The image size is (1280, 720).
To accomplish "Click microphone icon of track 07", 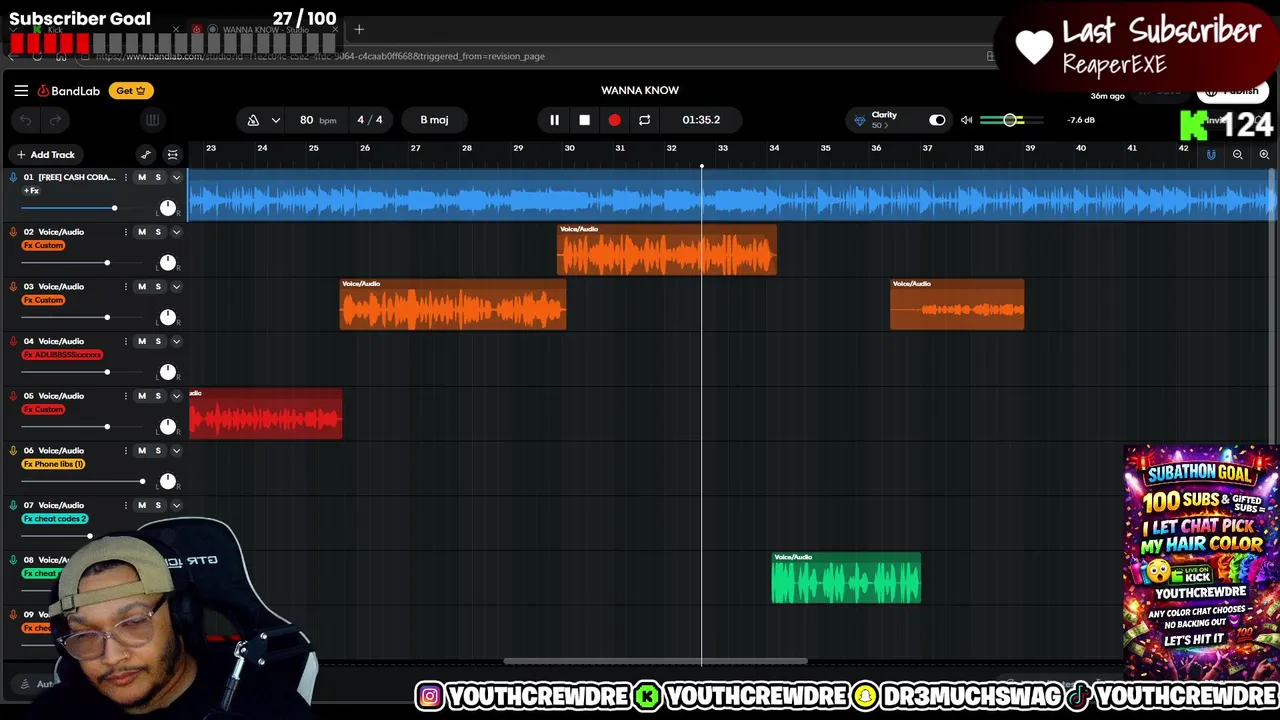I will [13, 505].
